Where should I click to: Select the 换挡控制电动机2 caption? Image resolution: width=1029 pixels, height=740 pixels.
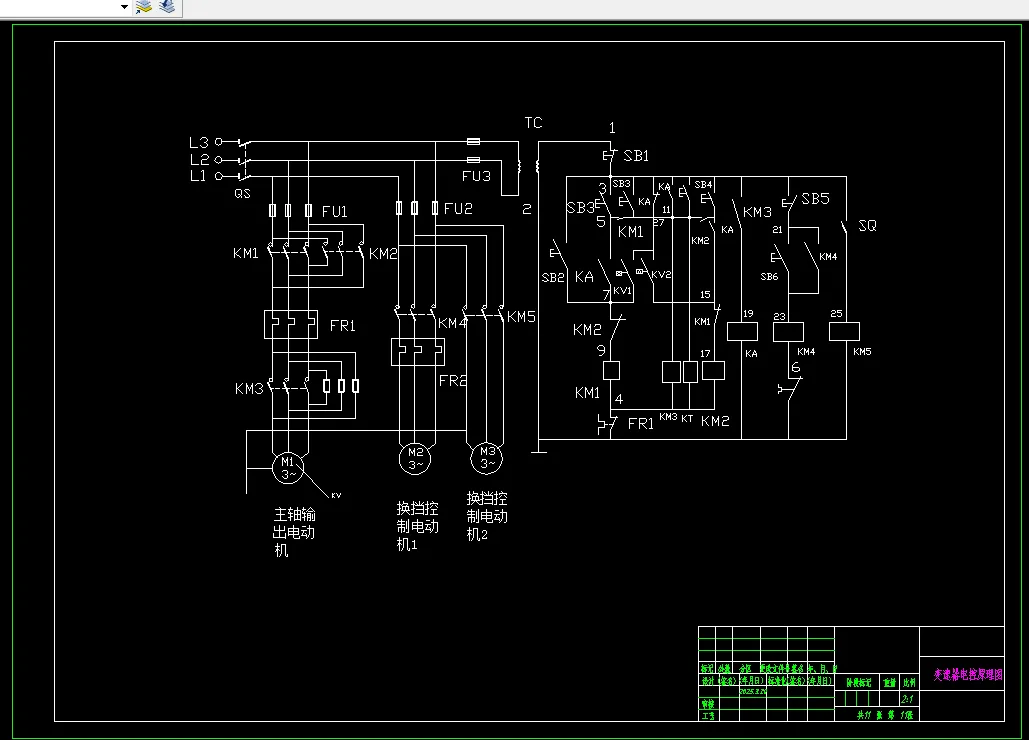(487, 516)
